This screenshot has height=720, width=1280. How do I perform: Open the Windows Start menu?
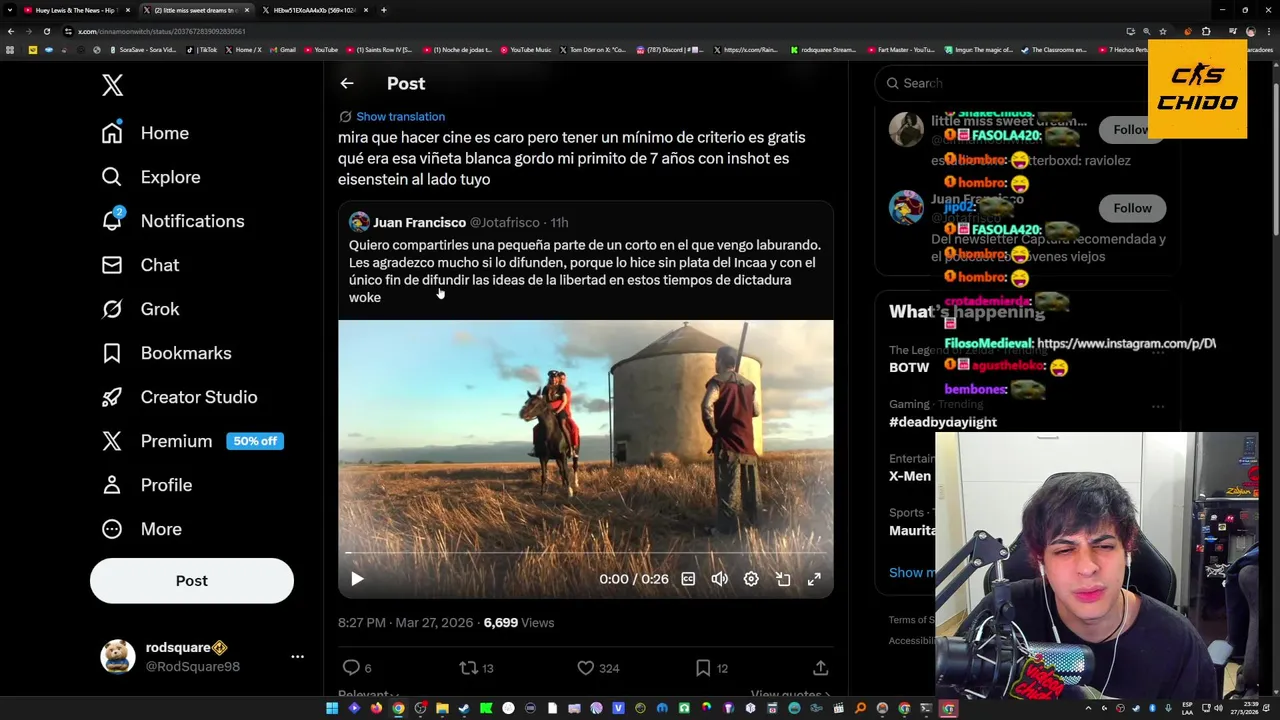[332, 709]
